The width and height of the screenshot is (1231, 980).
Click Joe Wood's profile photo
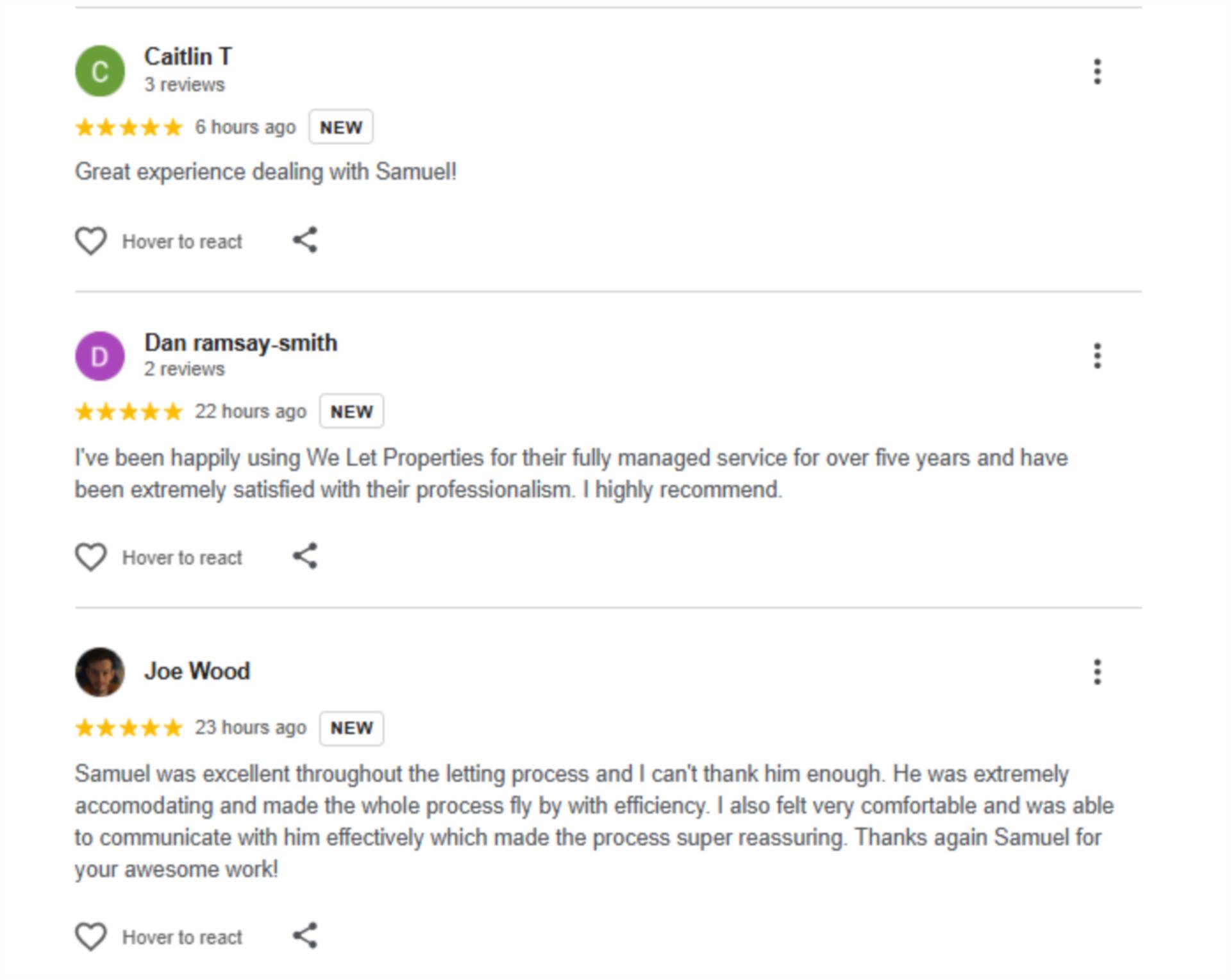pos(100,672)
